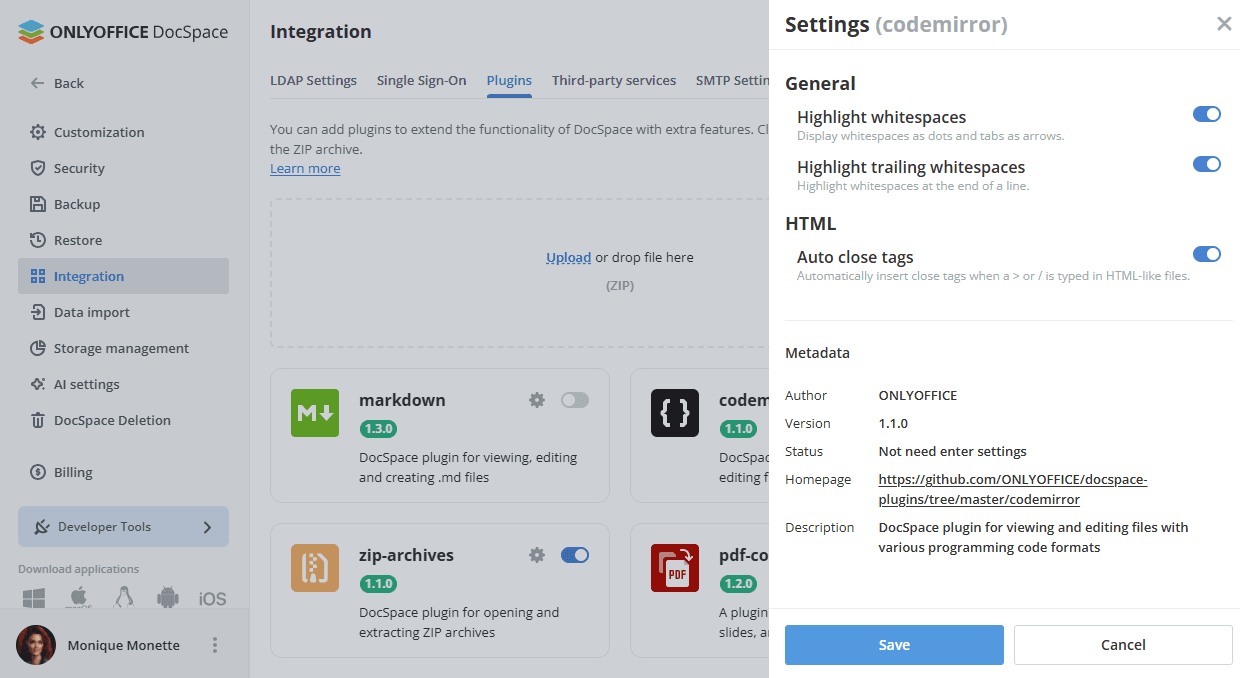The height and width of the screenshot is (678, 1240).
Task: Click the AI settings sparkle icon
Action: tap(38, 384)
